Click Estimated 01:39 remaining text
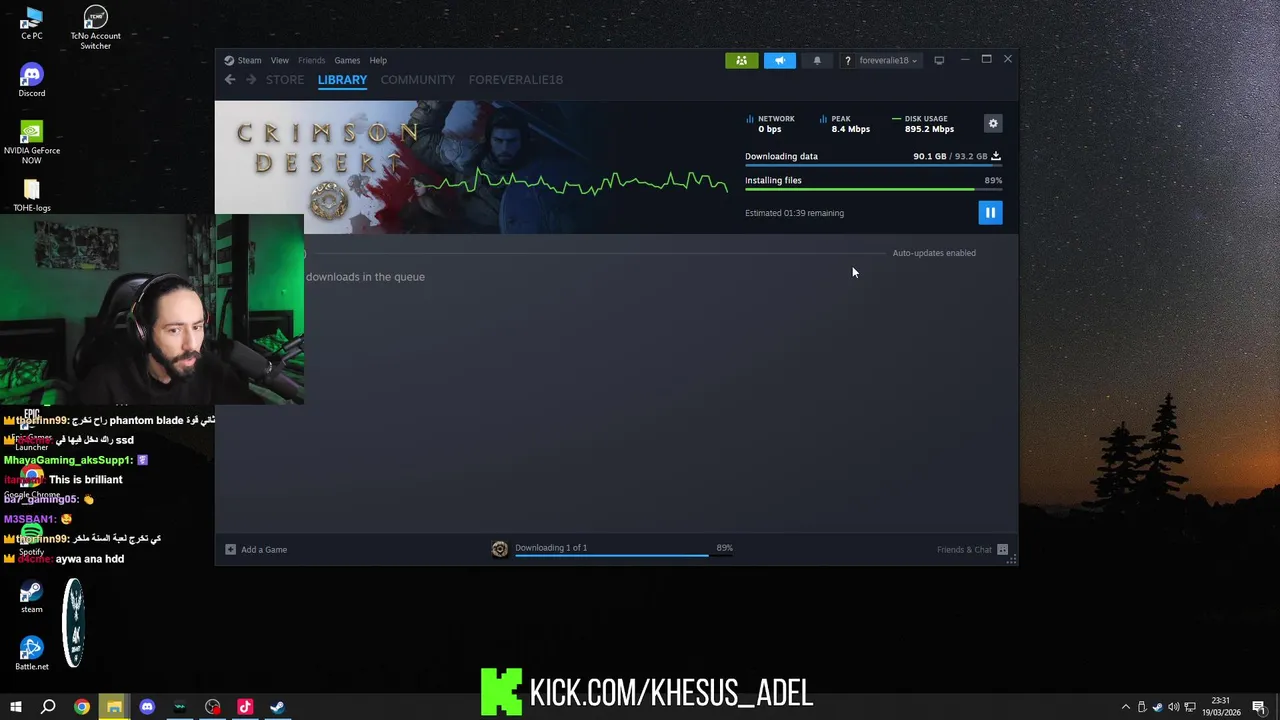The image size is (1280, 720). [x=794, y=213]
